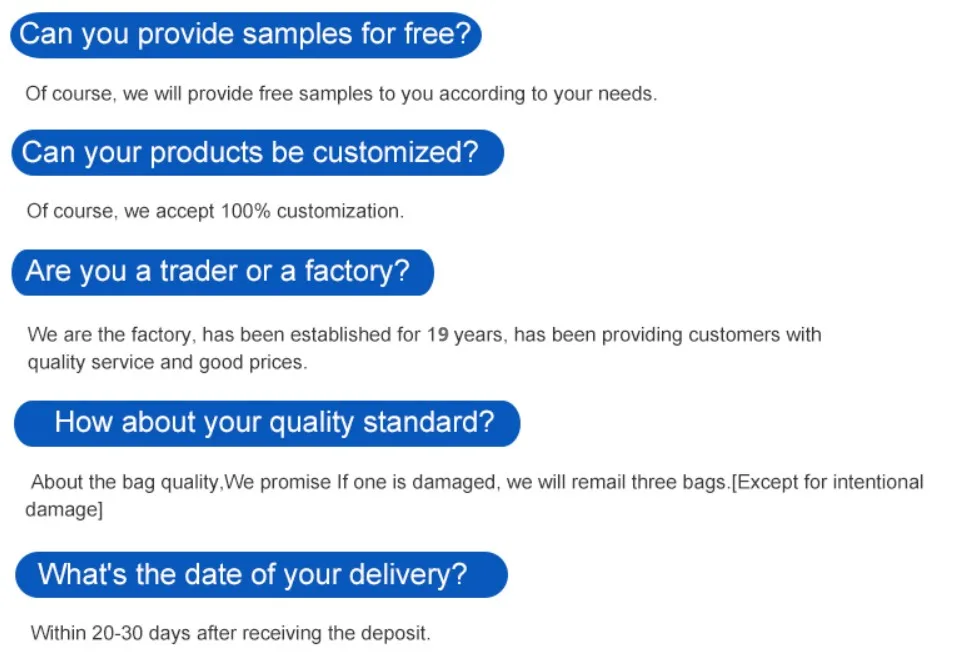Screen dimensions: 963x654
Task: Click the phrase "We promise" in quality answer
Action: pyautogui.click(x=278, y=482)
